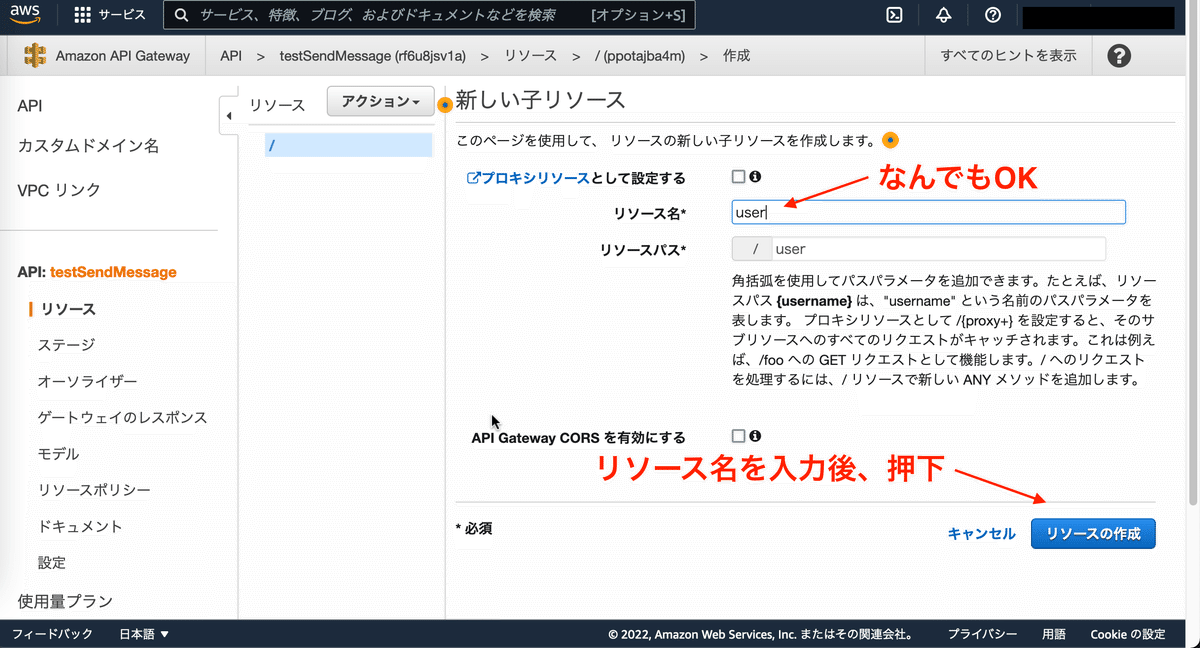Image resolution: width=1200 pixels, height=648 pixels.
Task: Open VPC リンク in sidebar
Action: coord(59,190)
